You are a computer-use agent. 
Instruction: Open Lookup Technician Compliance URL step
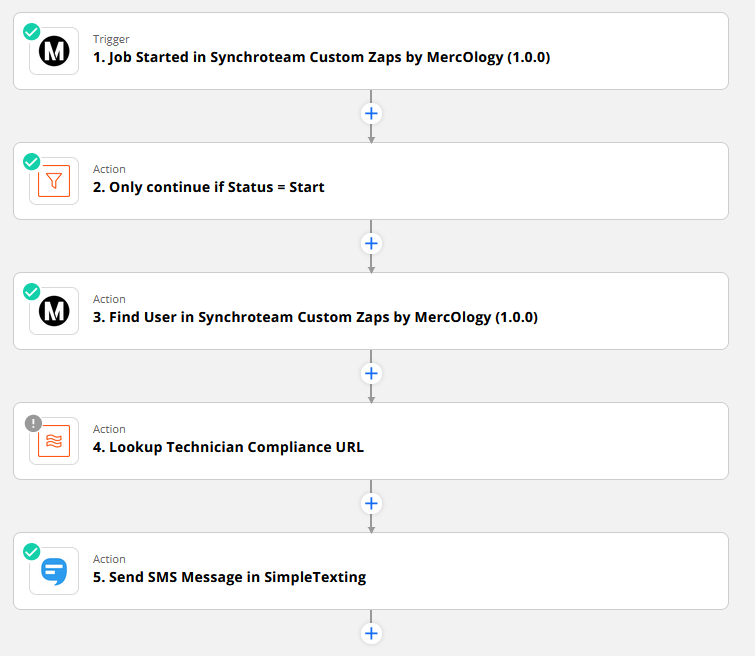[x=371, y=441]
